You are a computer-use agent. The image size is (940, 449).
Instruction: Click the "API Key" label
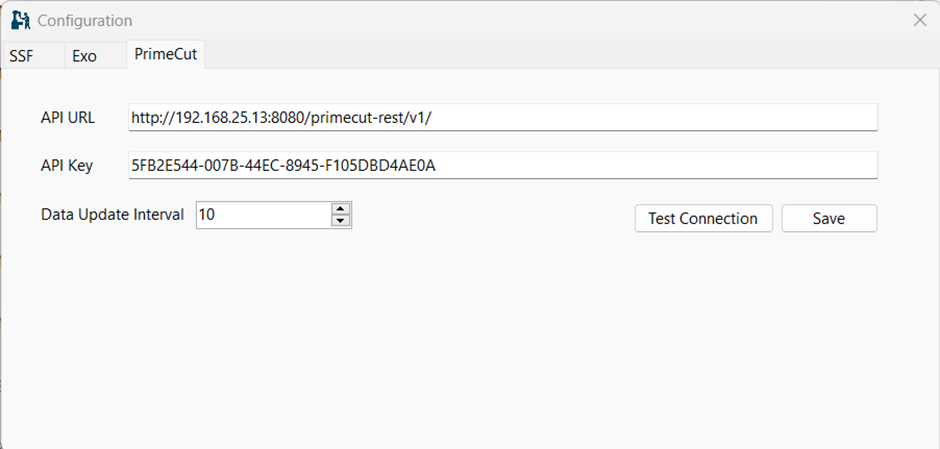tap(67, 165)
